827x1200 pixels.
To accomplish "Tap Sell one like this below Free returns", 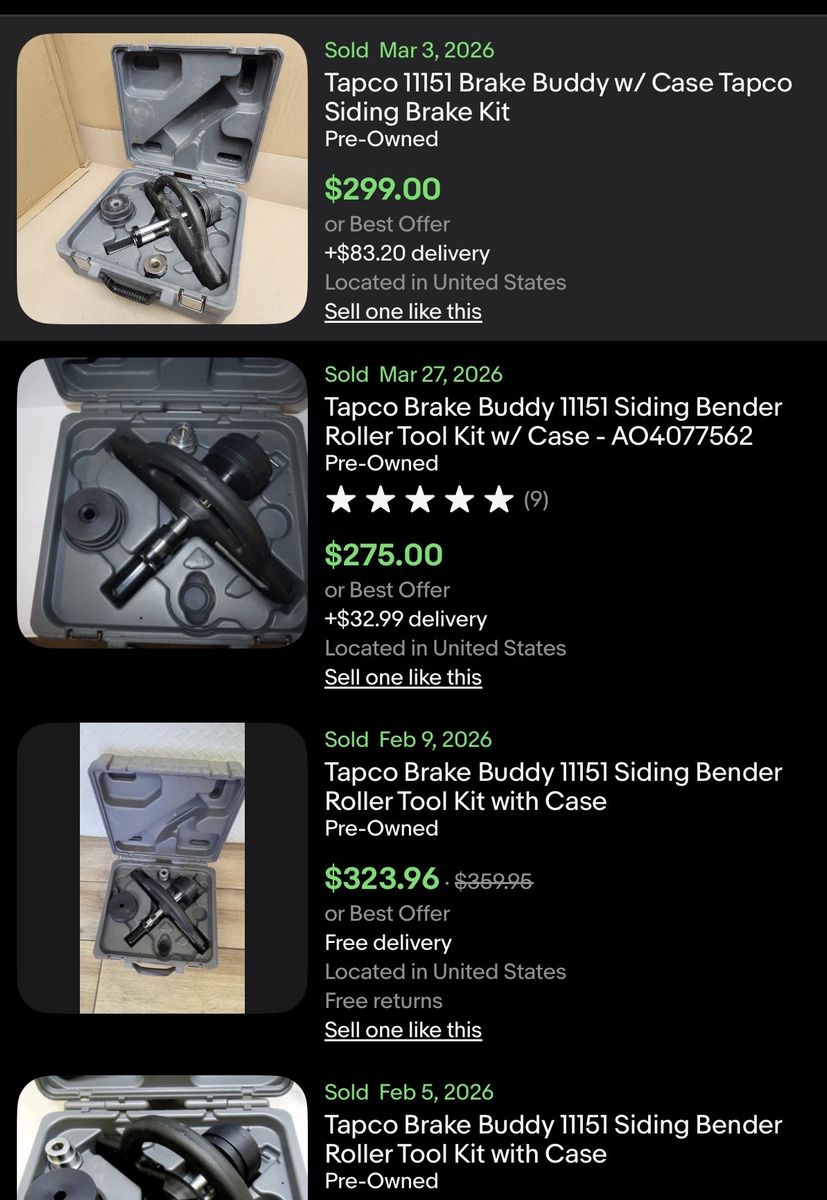I will tap(403, 1030).
